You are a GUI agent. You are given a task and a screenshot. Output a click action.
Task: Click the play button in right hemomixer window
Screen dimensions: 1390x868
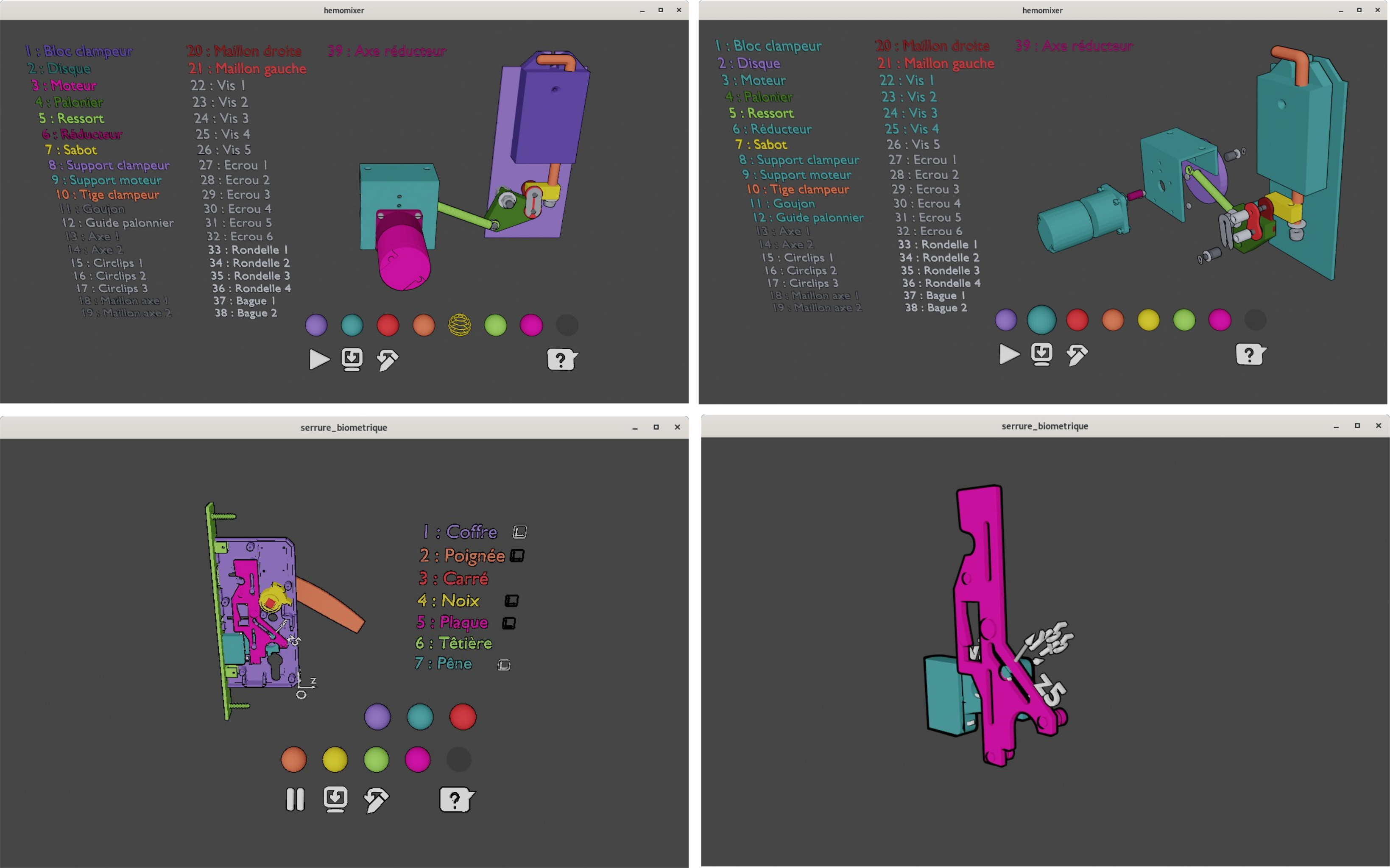point(1009,354)
